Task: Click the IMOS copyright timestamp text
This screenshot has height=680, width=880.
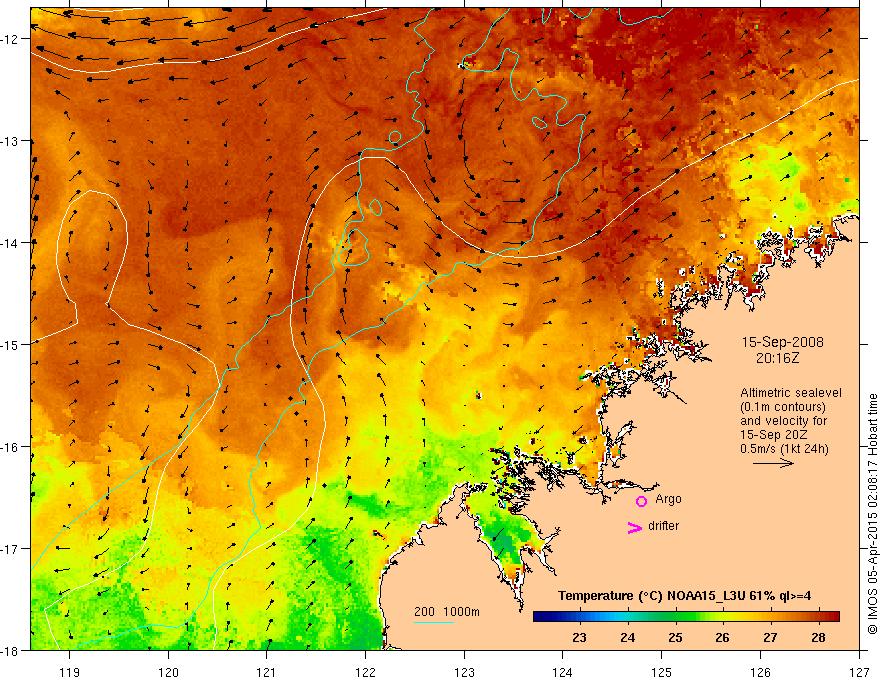Action: tap(872, 514)
